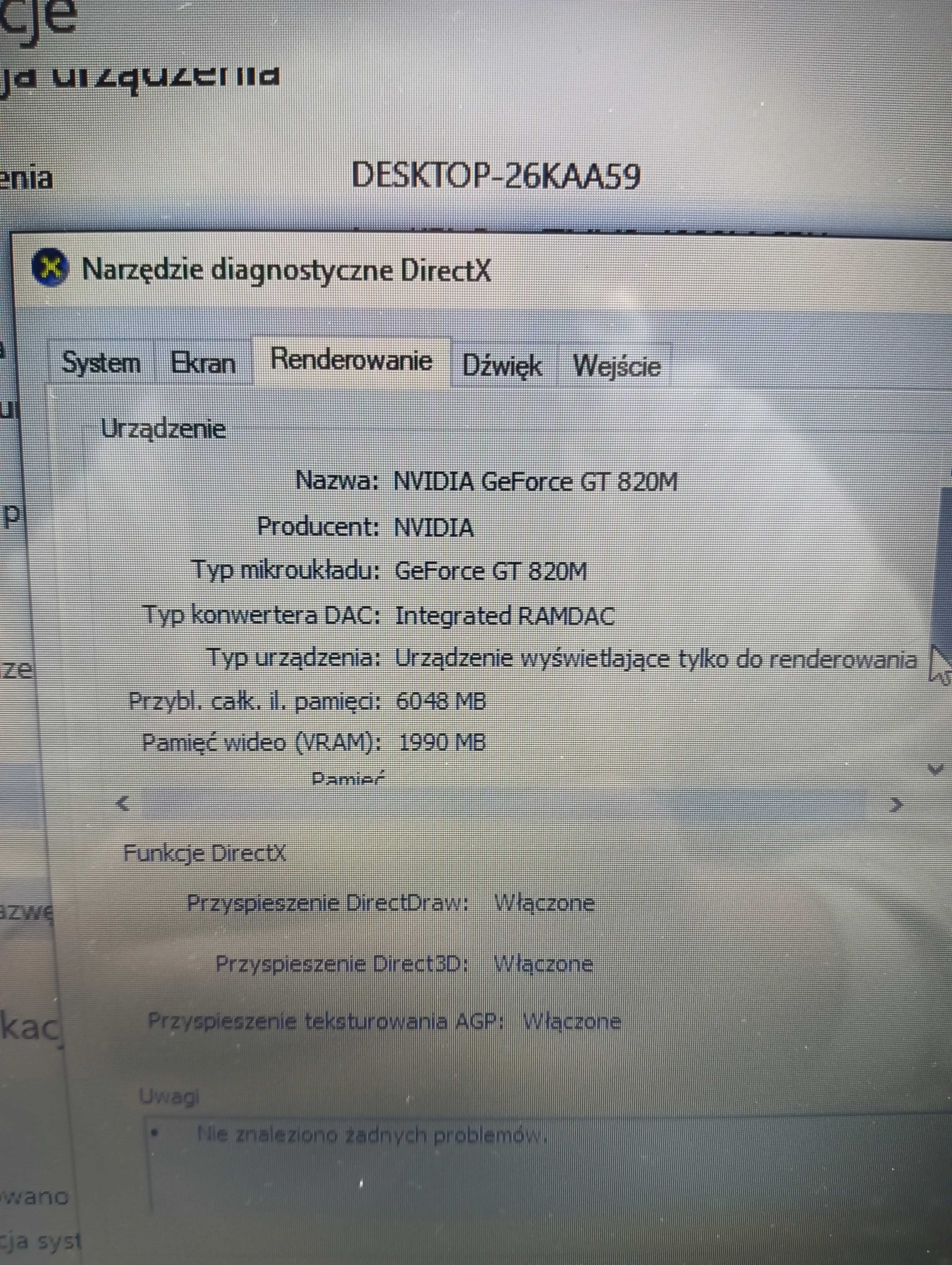
Task: Click the Direct3D acceleration Włączone status
Action: coord(543,964)
